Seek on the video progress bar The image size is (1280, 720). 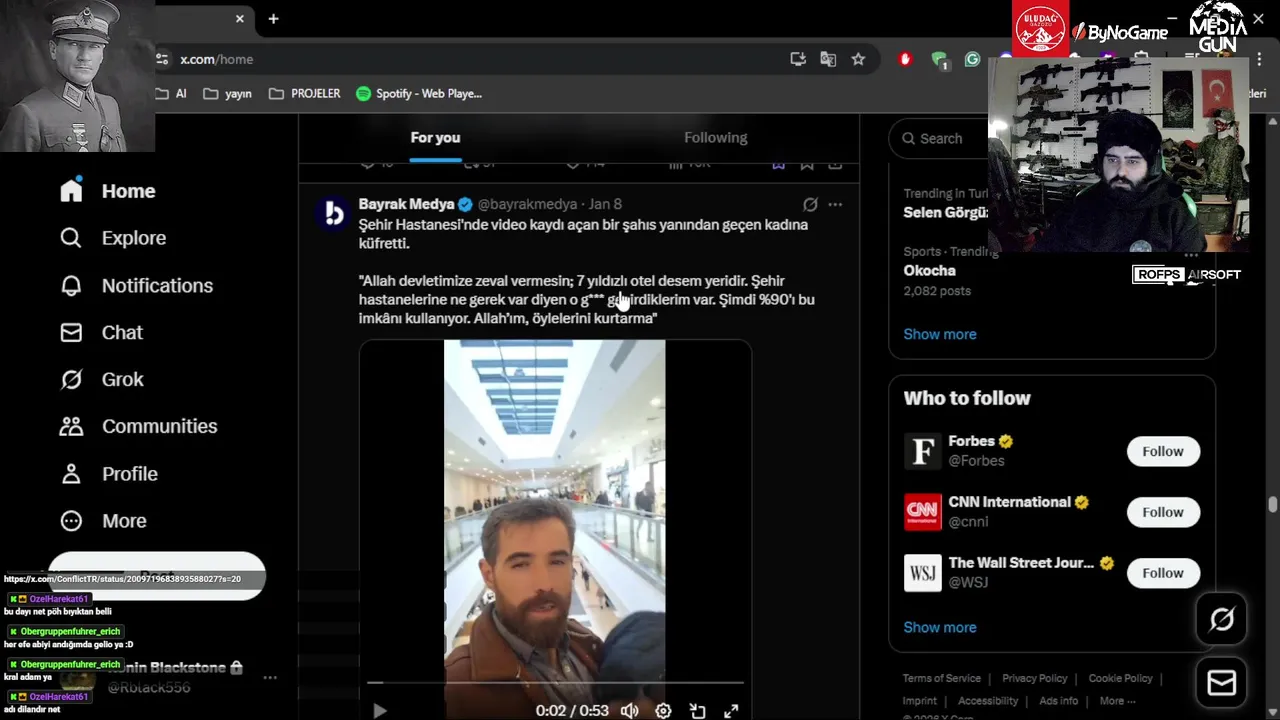pyautogui.click(x=555, y=683)
